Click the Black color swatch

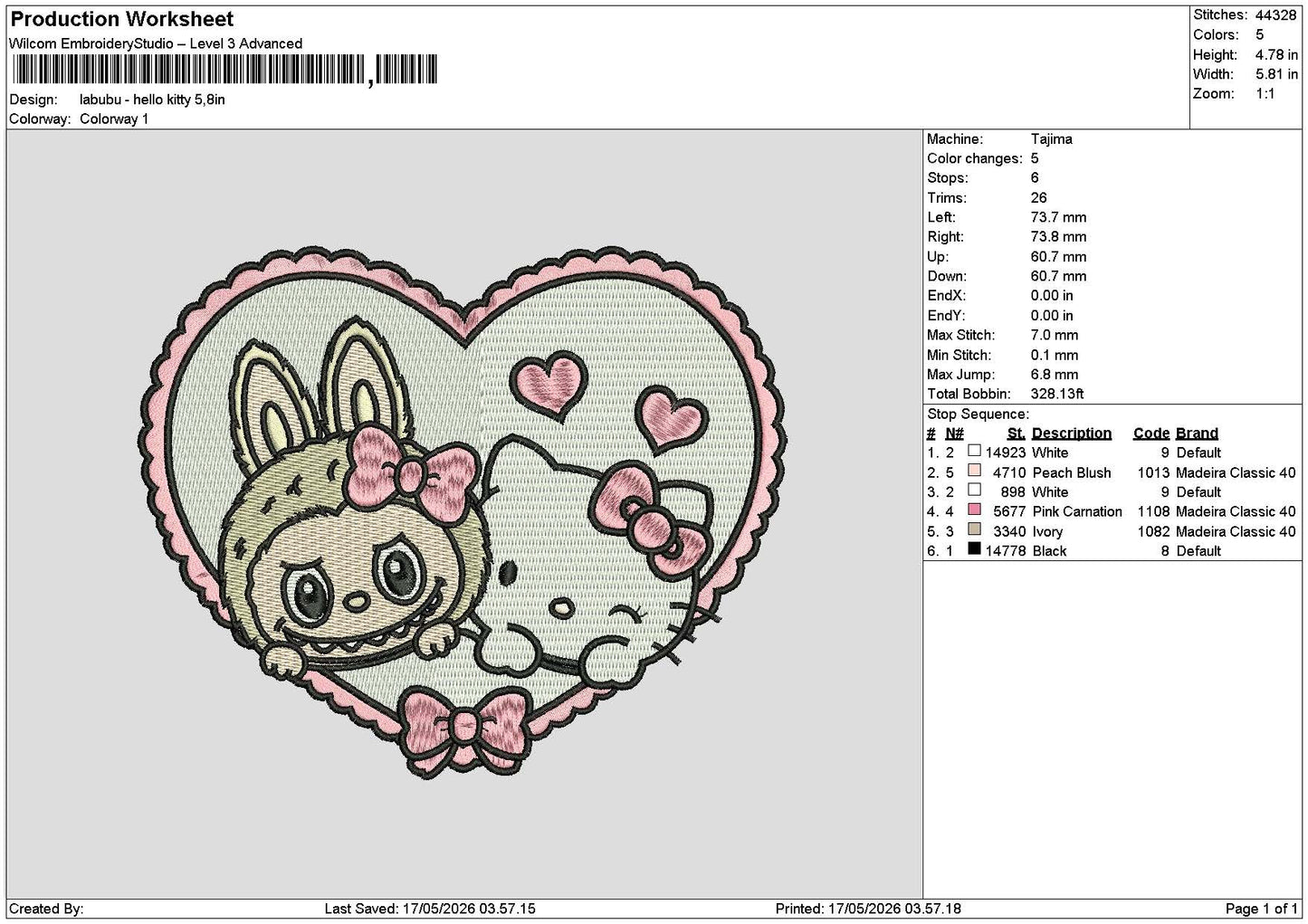coord(974,549)
